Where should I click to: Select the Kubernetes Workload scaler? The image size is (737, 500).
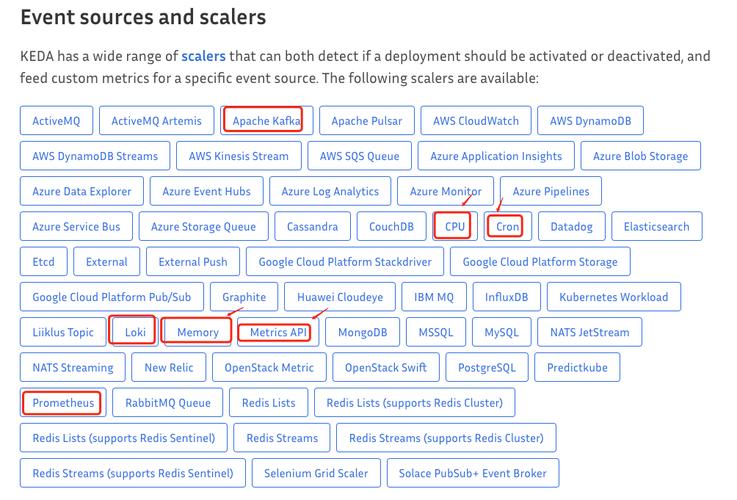pyautogui.click(x=613, y=297)
